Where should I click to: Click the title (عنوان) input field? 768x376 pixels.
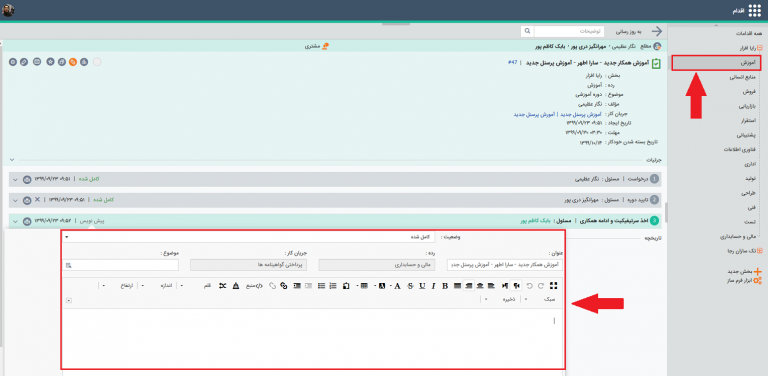pos(505,265)
